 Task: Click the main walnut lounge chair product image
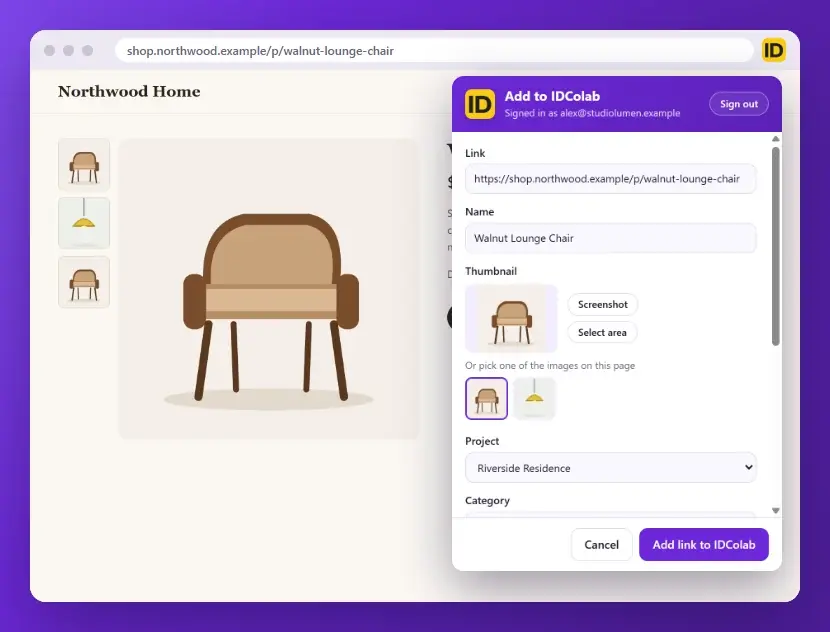pos(269,289)
